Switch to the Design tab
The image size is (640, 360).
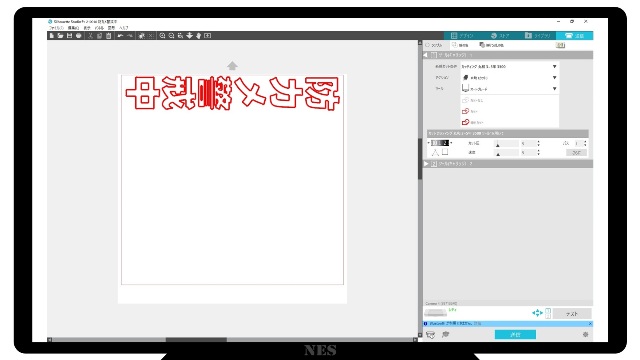462,36
